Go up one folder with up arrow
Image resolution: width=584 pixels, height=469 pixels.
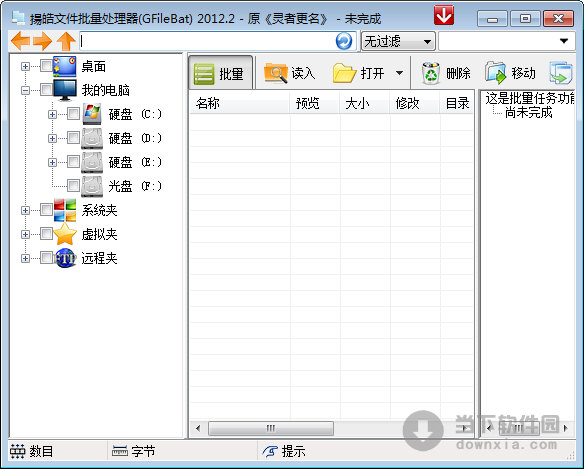point(66,41)
